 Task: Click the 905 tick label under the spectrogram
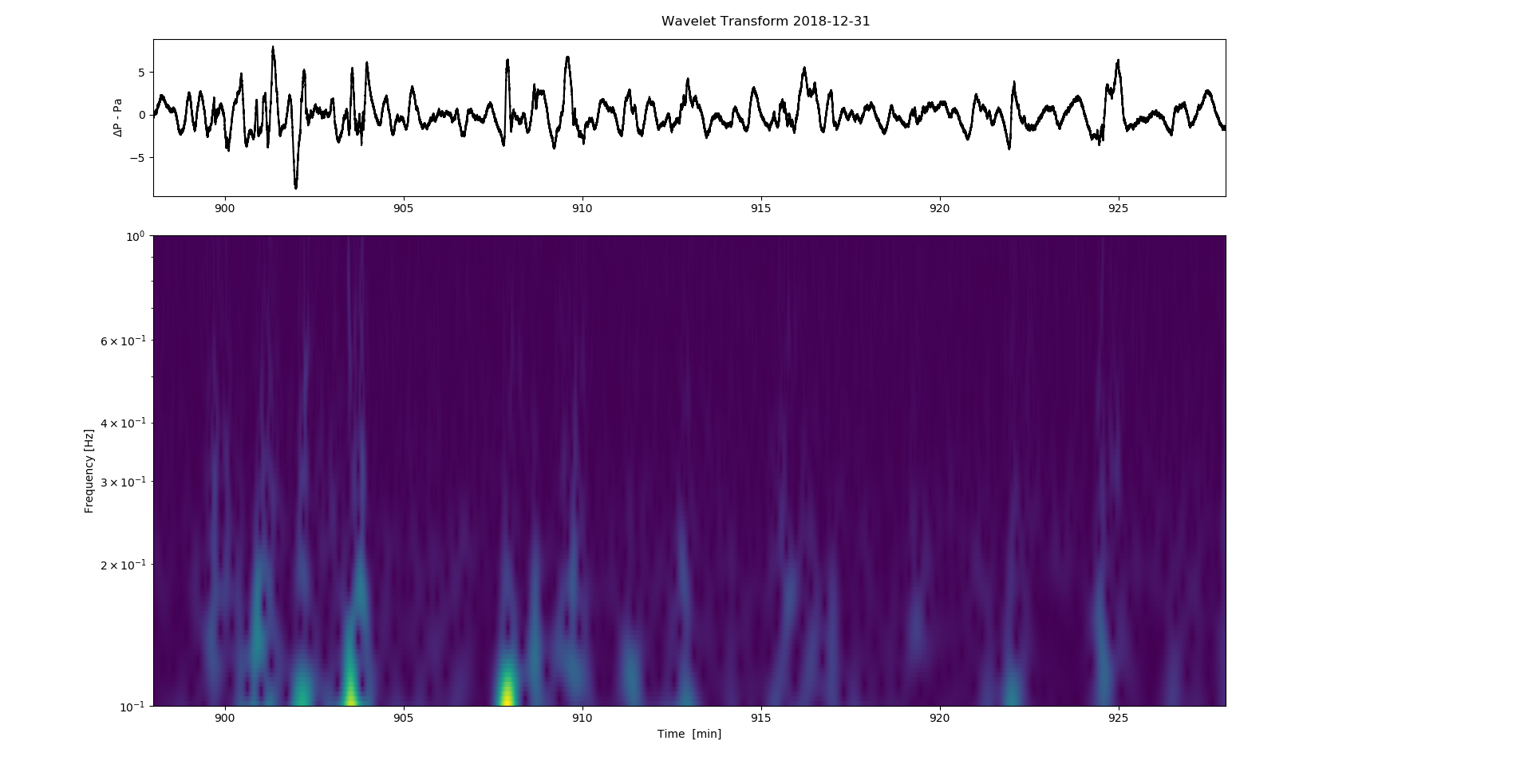404,718
